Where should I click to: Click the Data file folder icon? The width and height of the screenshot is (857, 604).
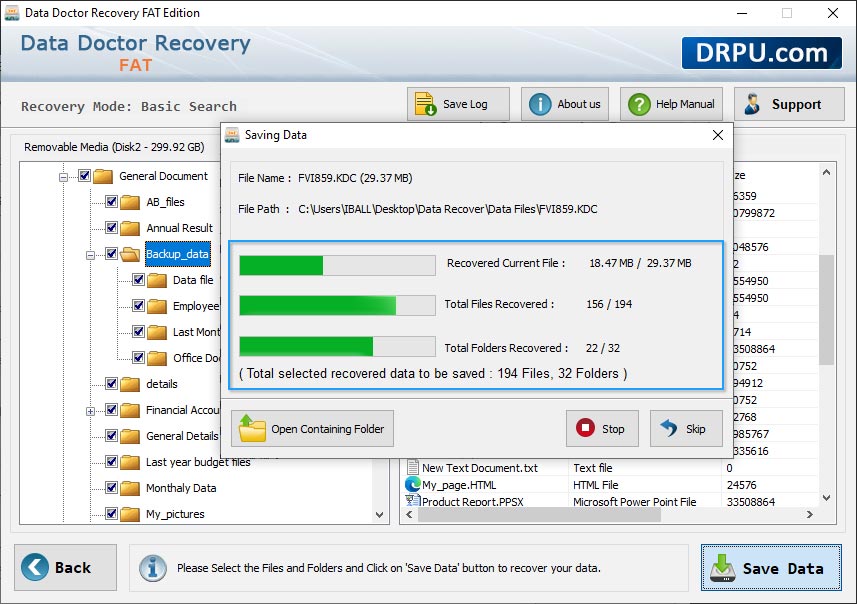click(157, 280)
